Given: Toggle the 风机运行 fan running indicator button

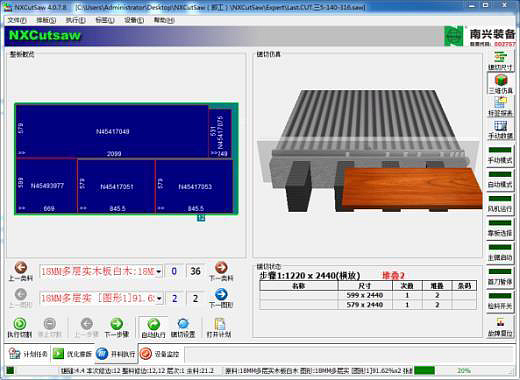Looking at the screenshot, I should pos(500,204).
